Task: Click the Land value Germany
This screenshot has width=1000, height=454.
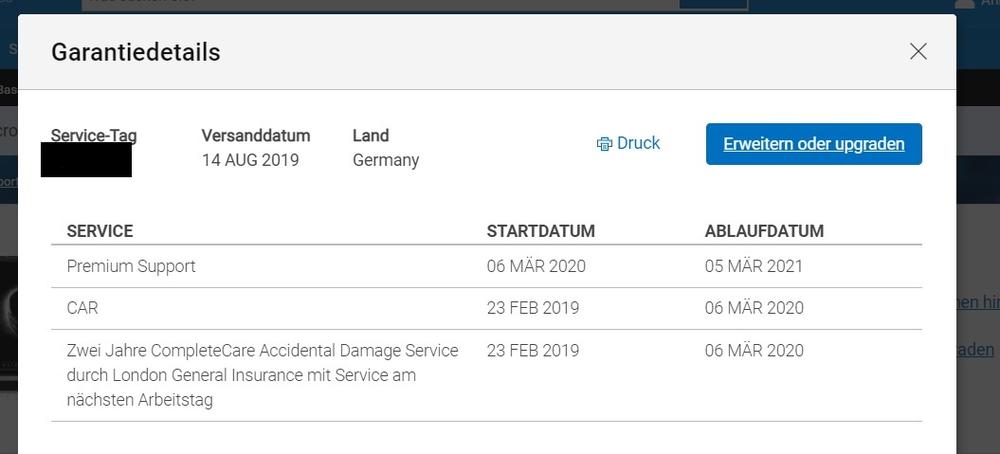Action: (386, 160)
